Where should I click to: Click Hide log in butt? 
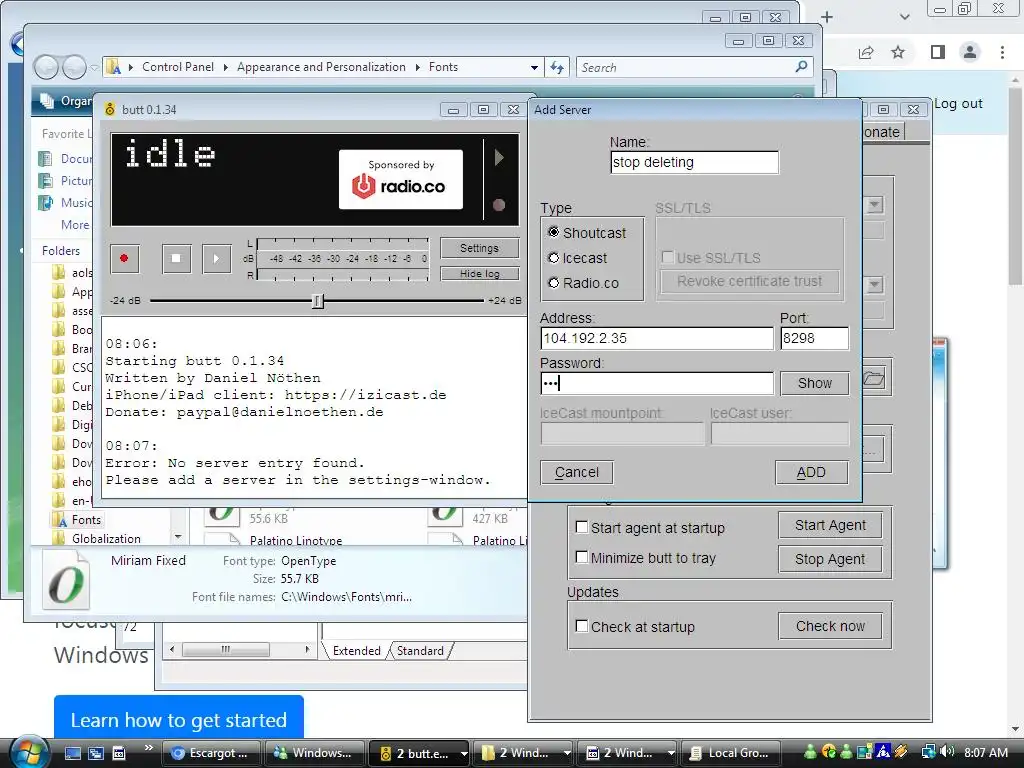pos(479,274)
